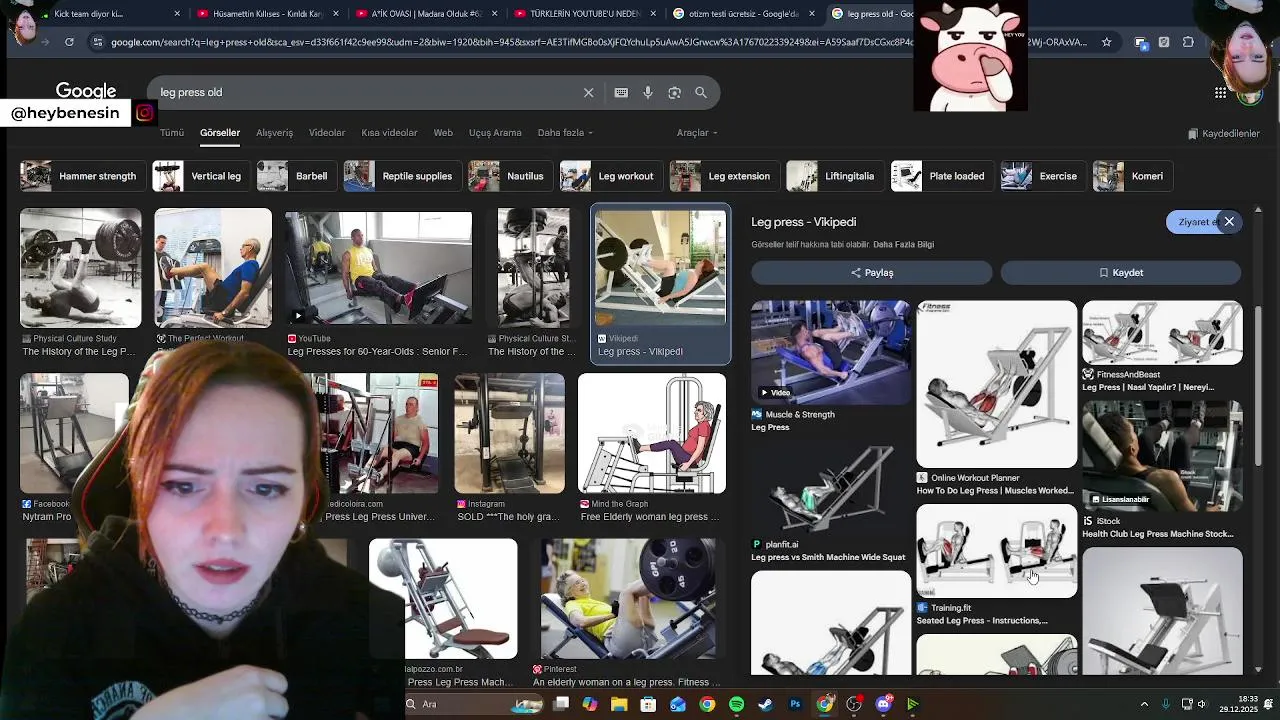Open the Uçuş Arama tab

[x=495, y=133]
